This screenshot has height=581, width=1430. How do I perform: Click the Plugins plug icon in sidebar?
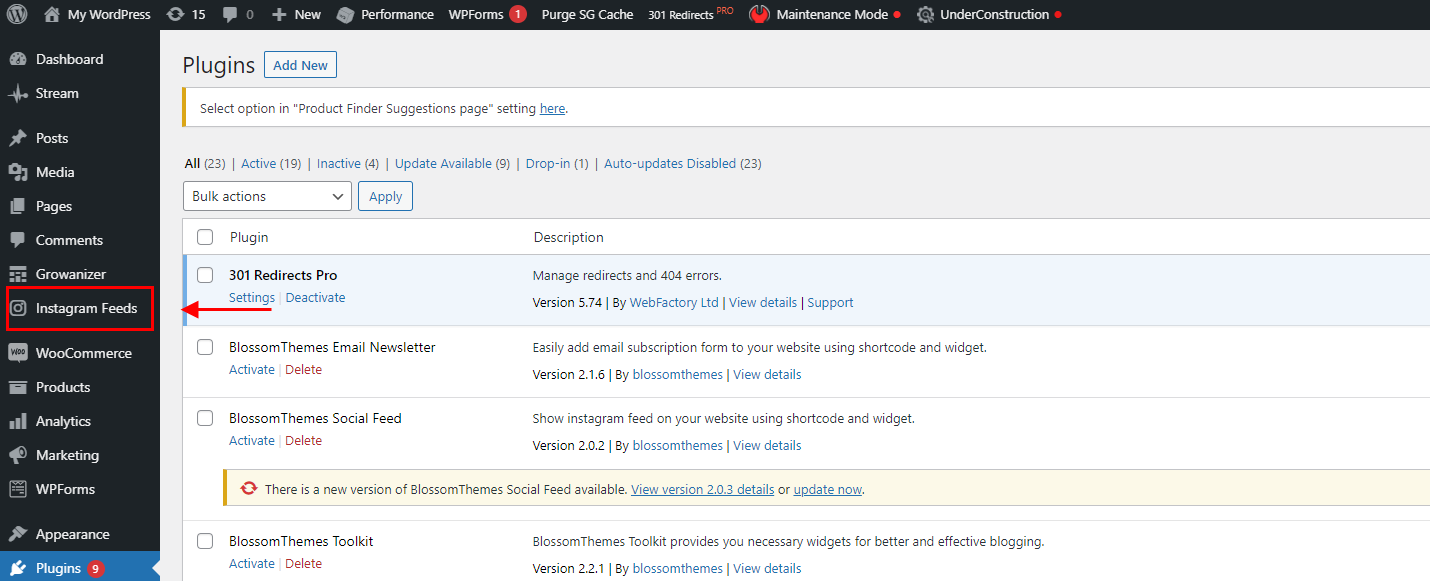[x=18, y=568]
